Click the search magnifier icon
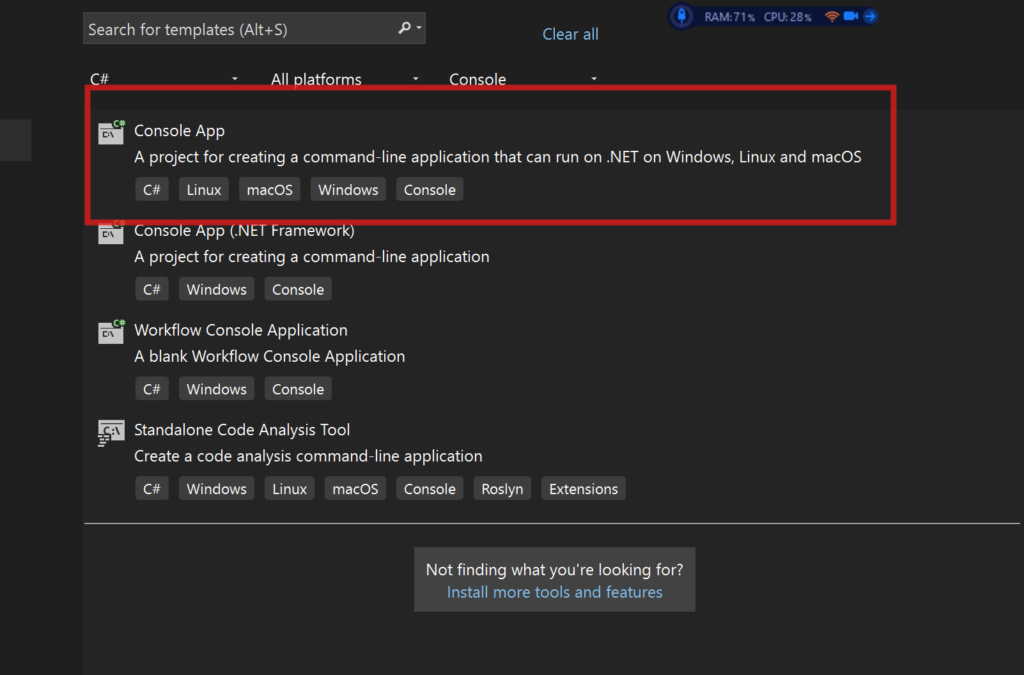1024x675 pixels. point(405,28)
